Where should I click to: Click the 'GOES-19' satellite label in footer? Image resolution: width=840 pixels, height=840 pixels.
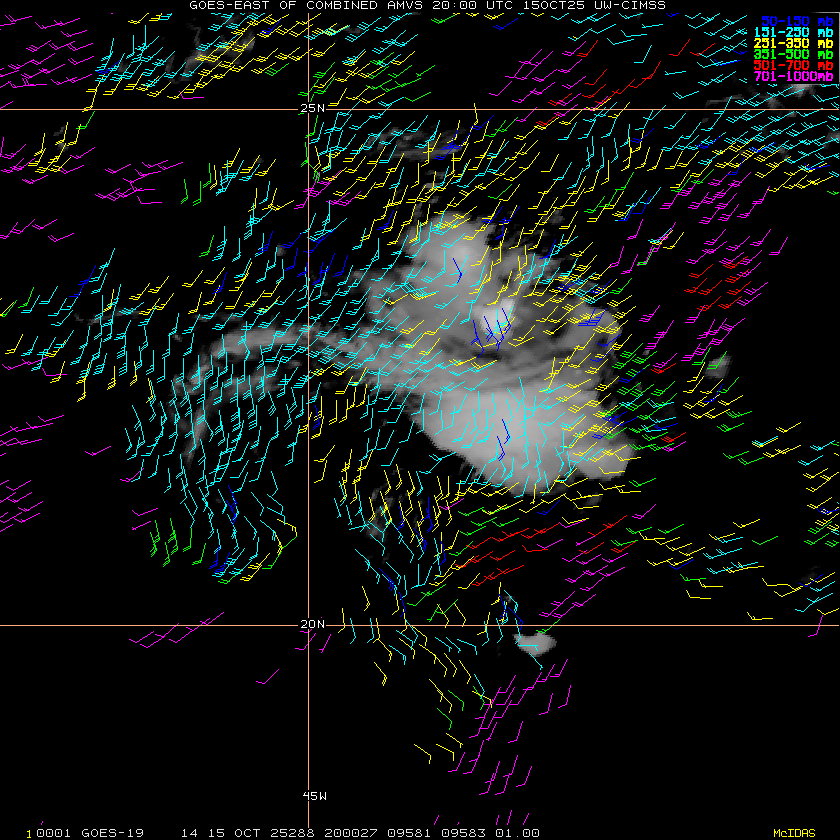click(x=112, y=833)
